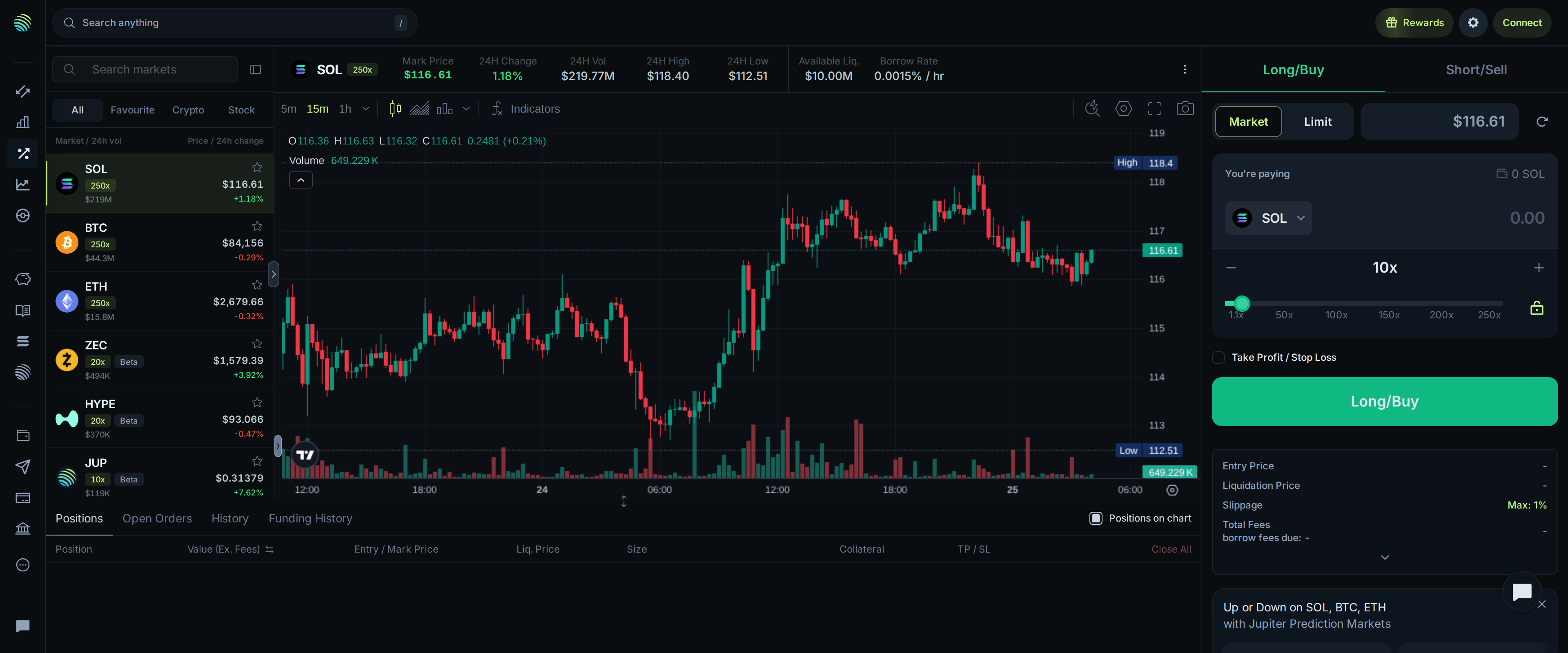Click Close All positions link
The image size is (1568, 653).
coord(1171,550)
